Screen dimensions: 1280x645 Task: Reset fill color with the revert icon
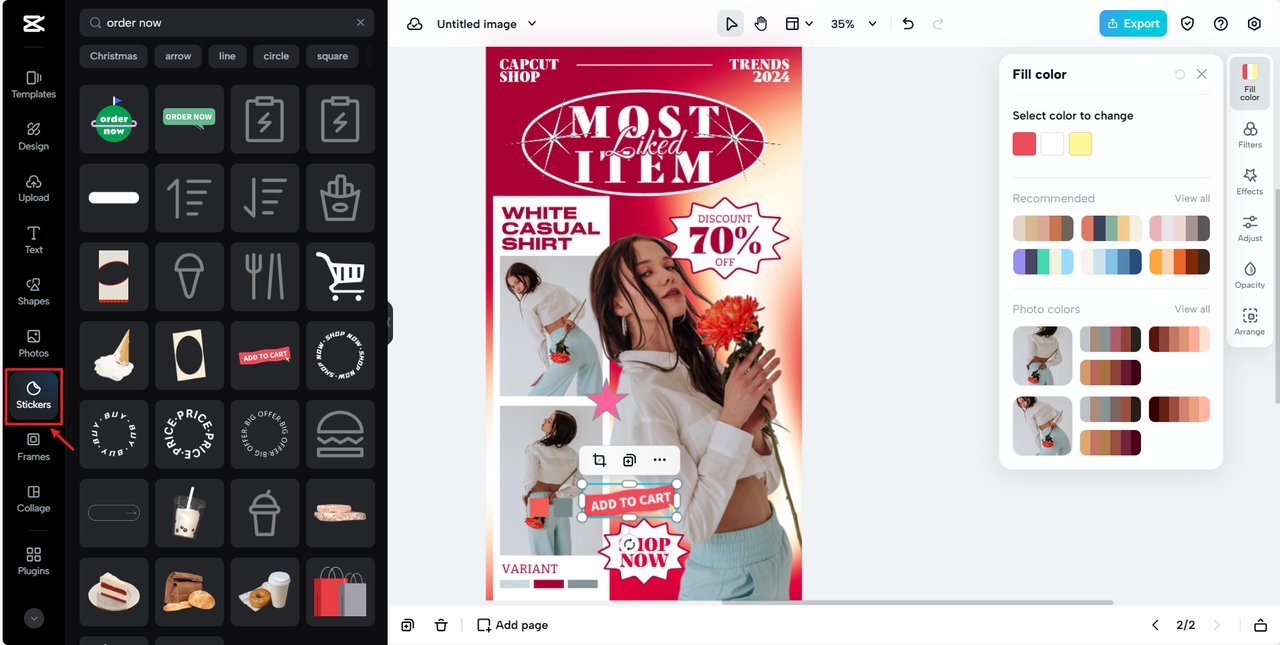tap(1180, 74)
